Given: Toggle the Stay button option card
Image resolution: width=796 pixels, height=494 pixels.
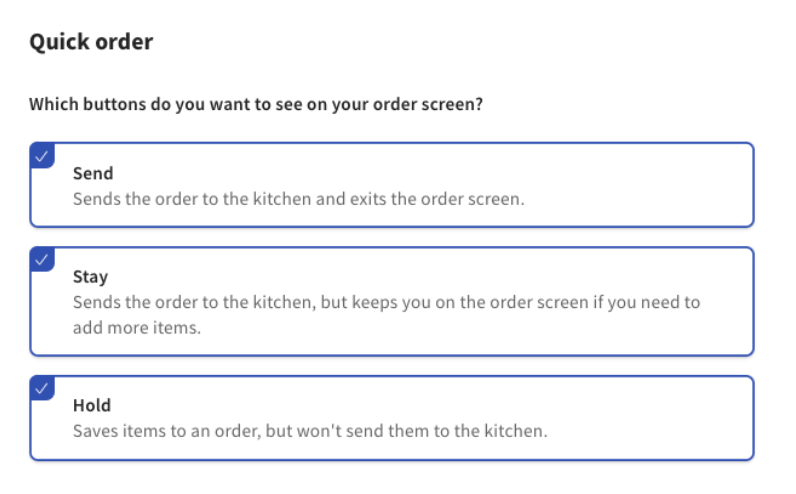Looking at the screenshot, I should click(391, 302).
